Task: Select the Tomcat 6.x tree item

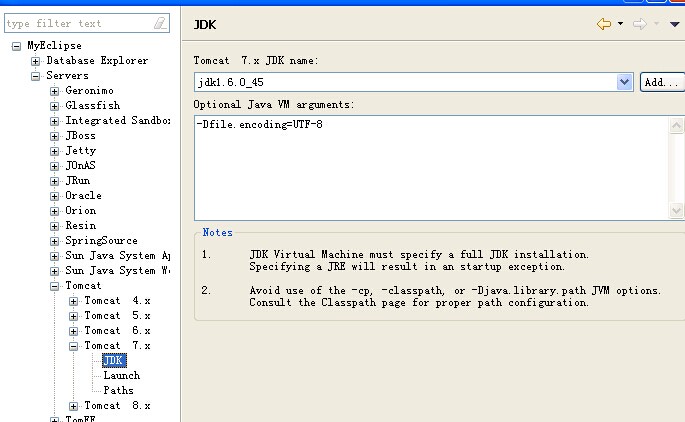Action: 117,331
